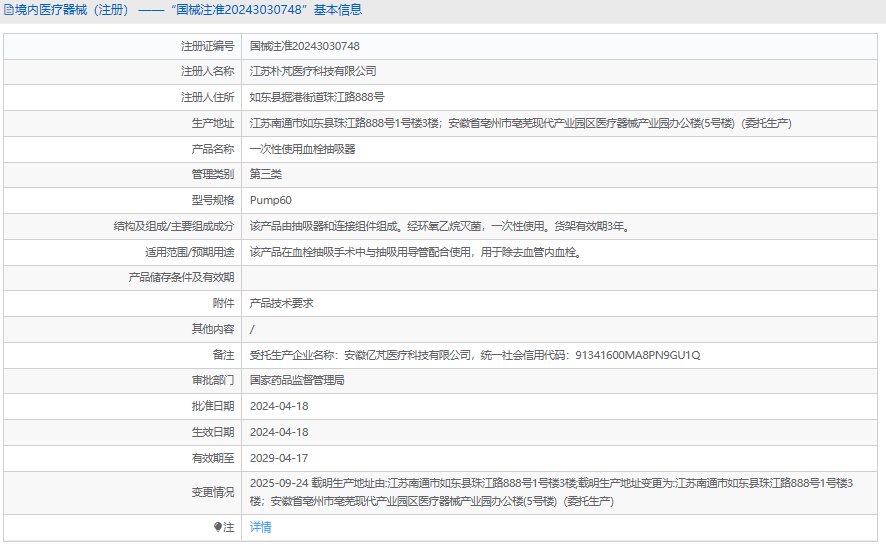Select approving department 国家药品监督管理局
886x550 pixels.
[x=297, y=380]
